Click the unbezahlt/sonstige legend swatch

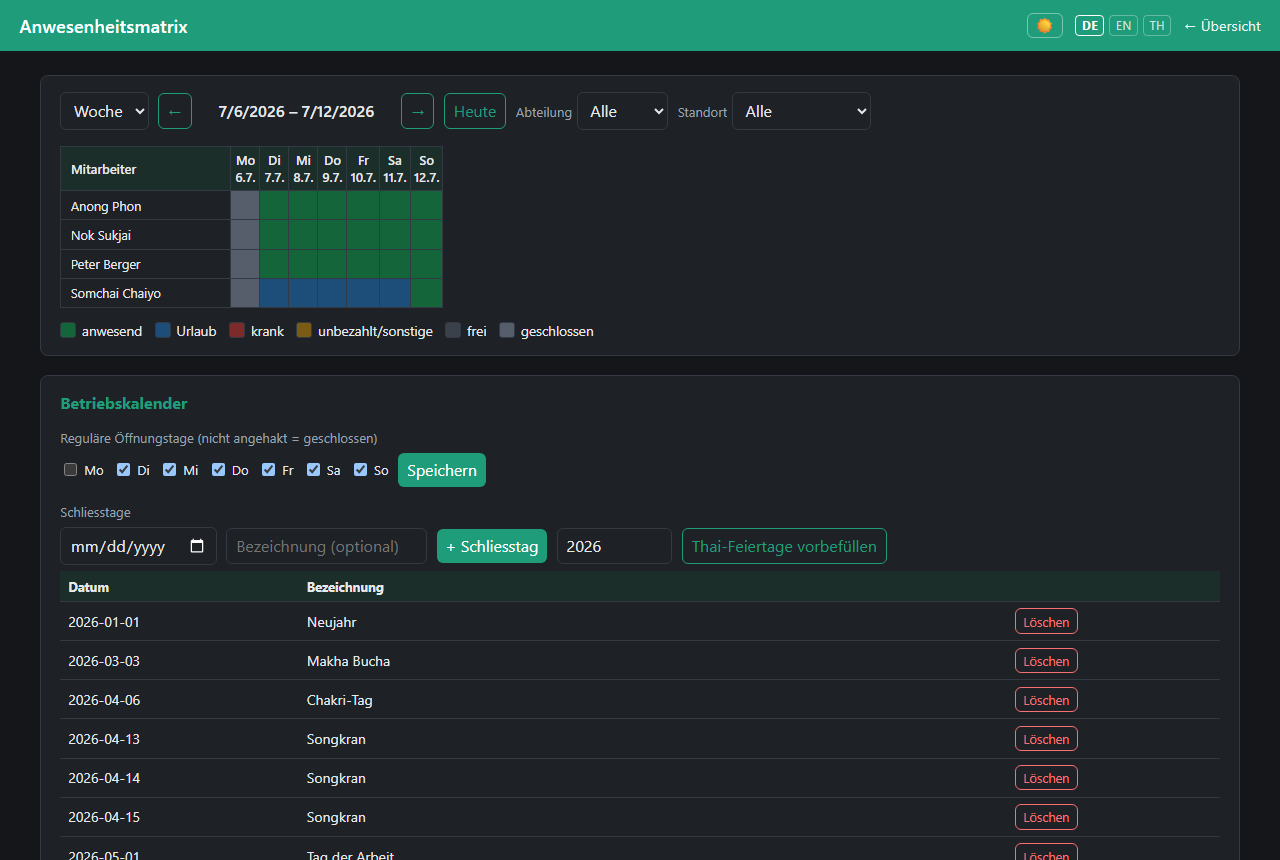(304, 330)
